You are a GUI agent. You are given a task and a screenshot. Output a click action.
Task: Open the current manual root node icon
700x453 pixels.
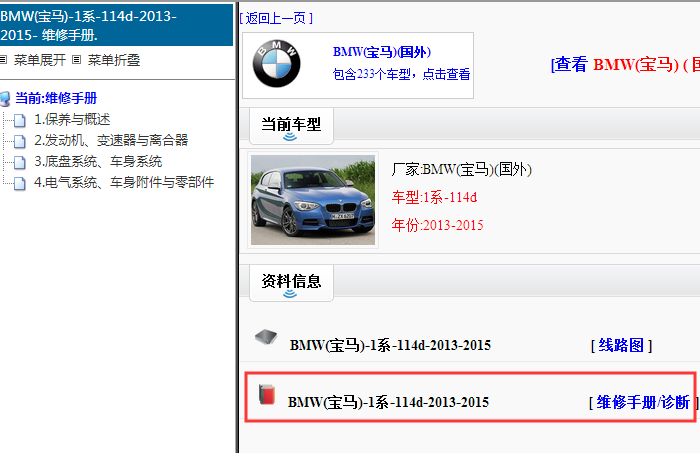pos(5,99)
